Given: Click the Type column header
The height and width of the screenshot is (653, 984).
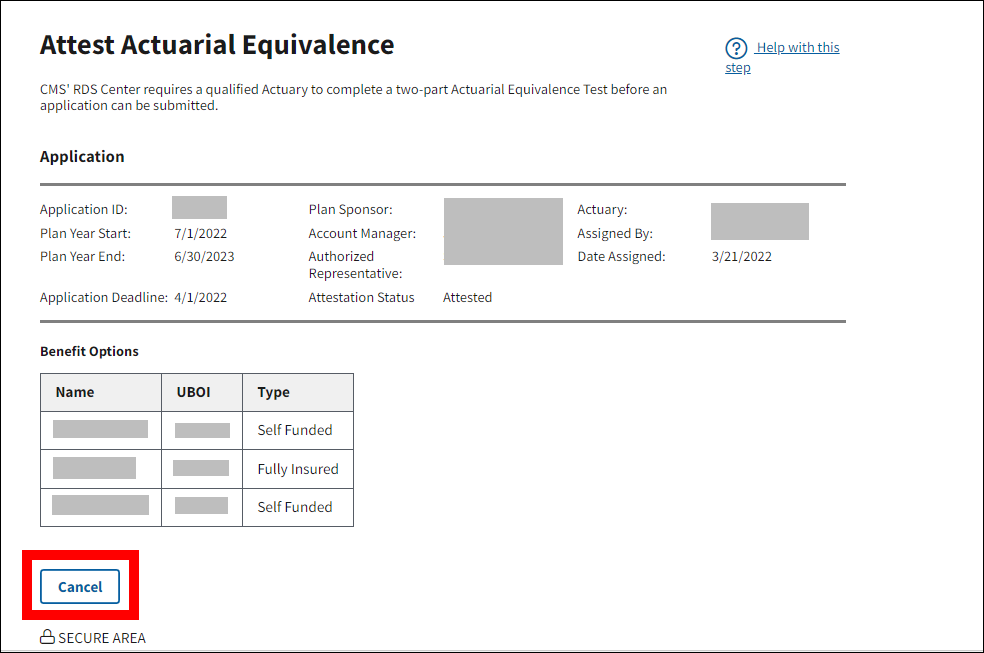Looking at the screenshot, I should tap(273, 392).
